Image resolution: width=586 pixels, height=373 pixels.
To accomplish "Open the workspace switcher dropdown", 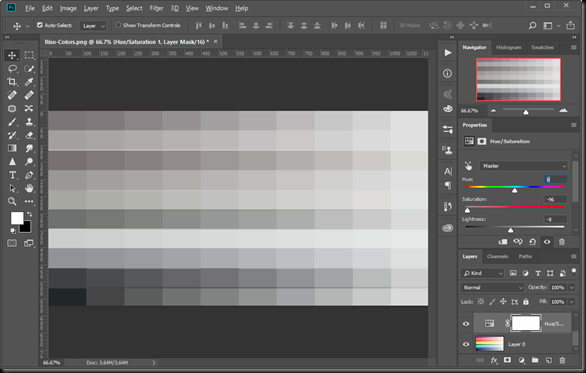I will [x=550, y=25].
